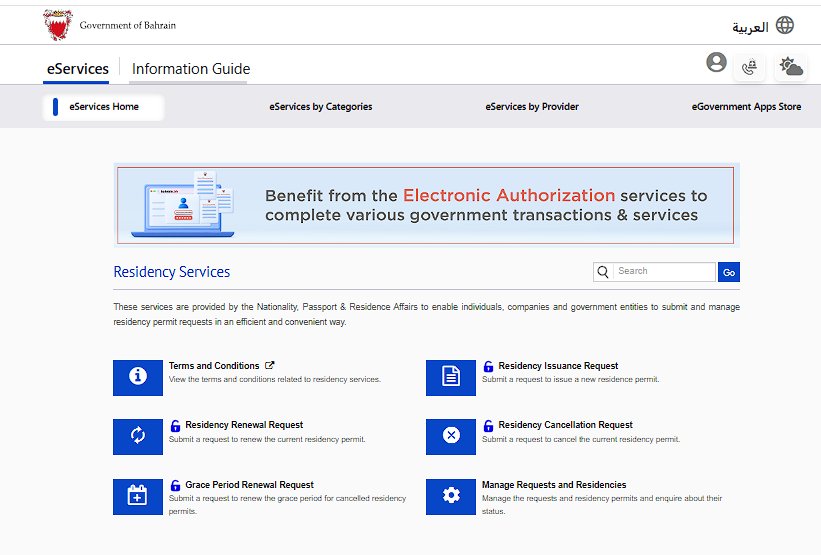Click the description 'Submit a request to renew the current residency permit.'

(267, 439)
